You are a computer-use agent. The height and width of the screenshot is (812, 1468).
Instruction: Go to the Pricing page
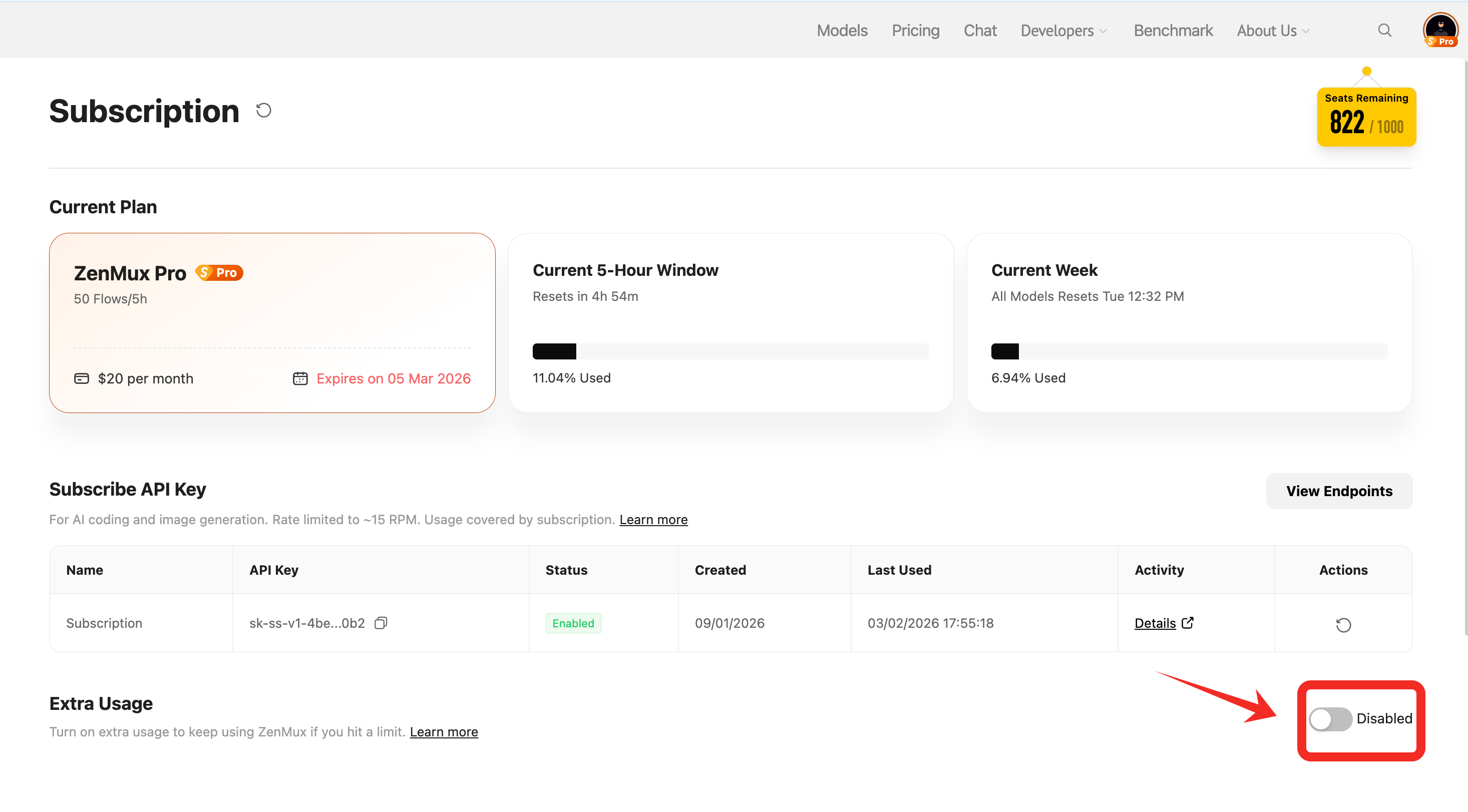(915, 30)
